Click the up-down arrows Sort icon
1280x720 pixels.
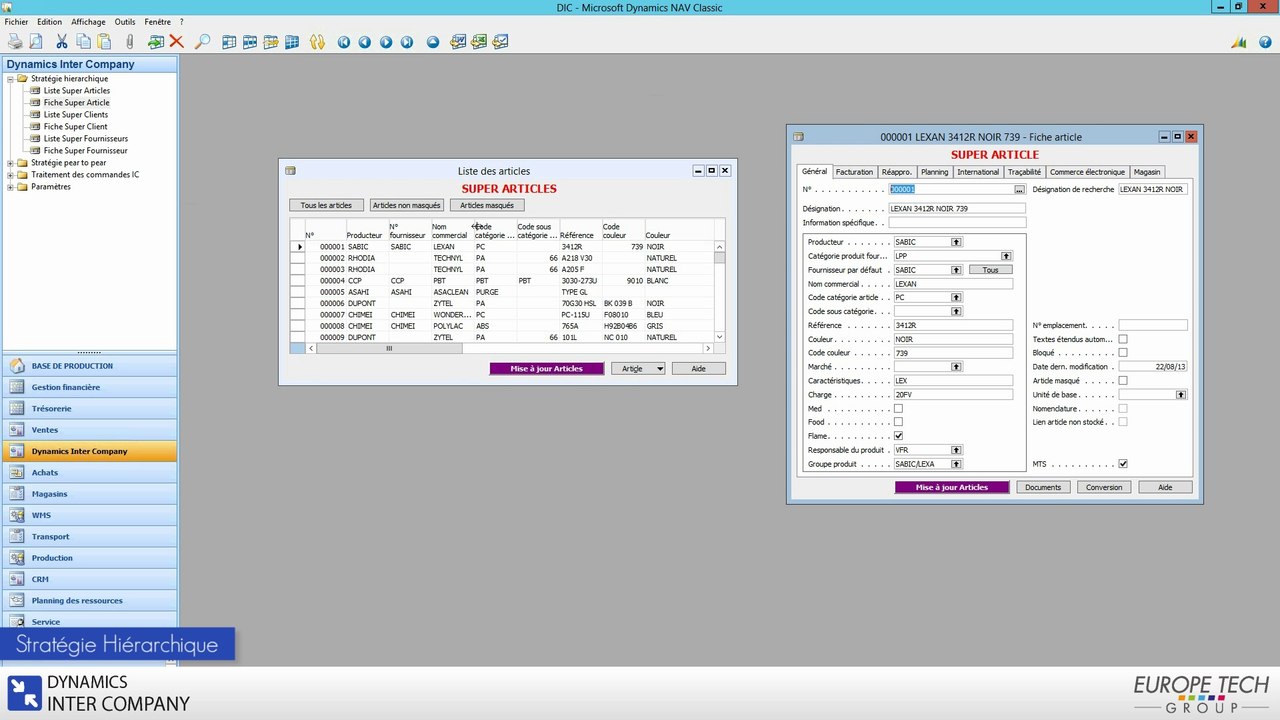pyautogui.click(x=317, y=42)
